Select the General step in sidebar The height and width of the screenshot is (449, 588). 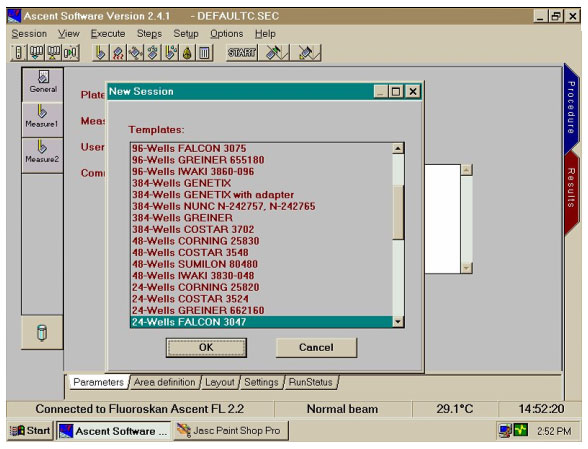tap(43, 84)
